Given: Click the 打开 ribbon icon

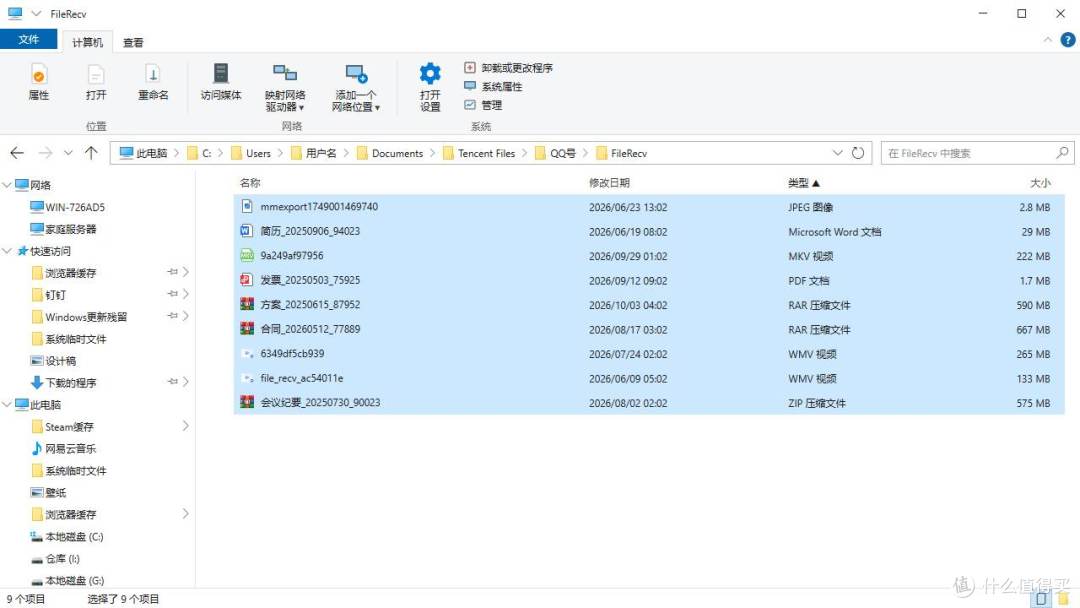Looking at the screenshot, I should tap(96, 82).
